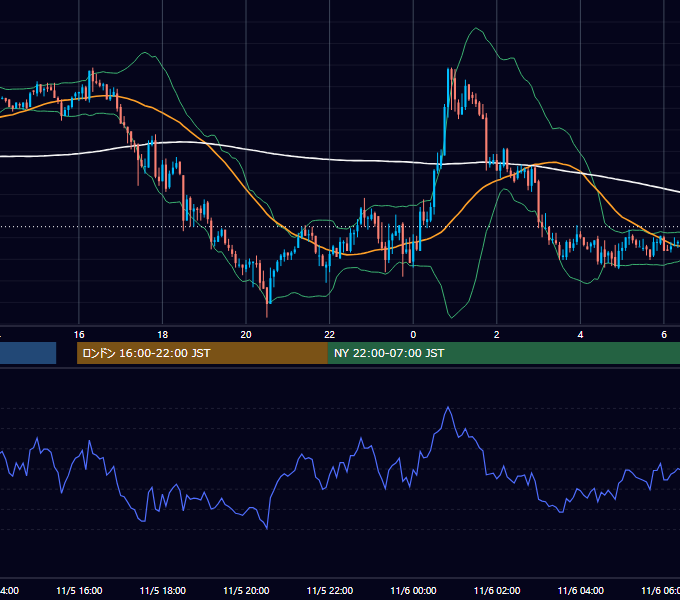The height and width of the screenshot is (600, 680).
Task: Click the ロンドン 16:00-22:00 JST session bar
Action: pos(202,353)
